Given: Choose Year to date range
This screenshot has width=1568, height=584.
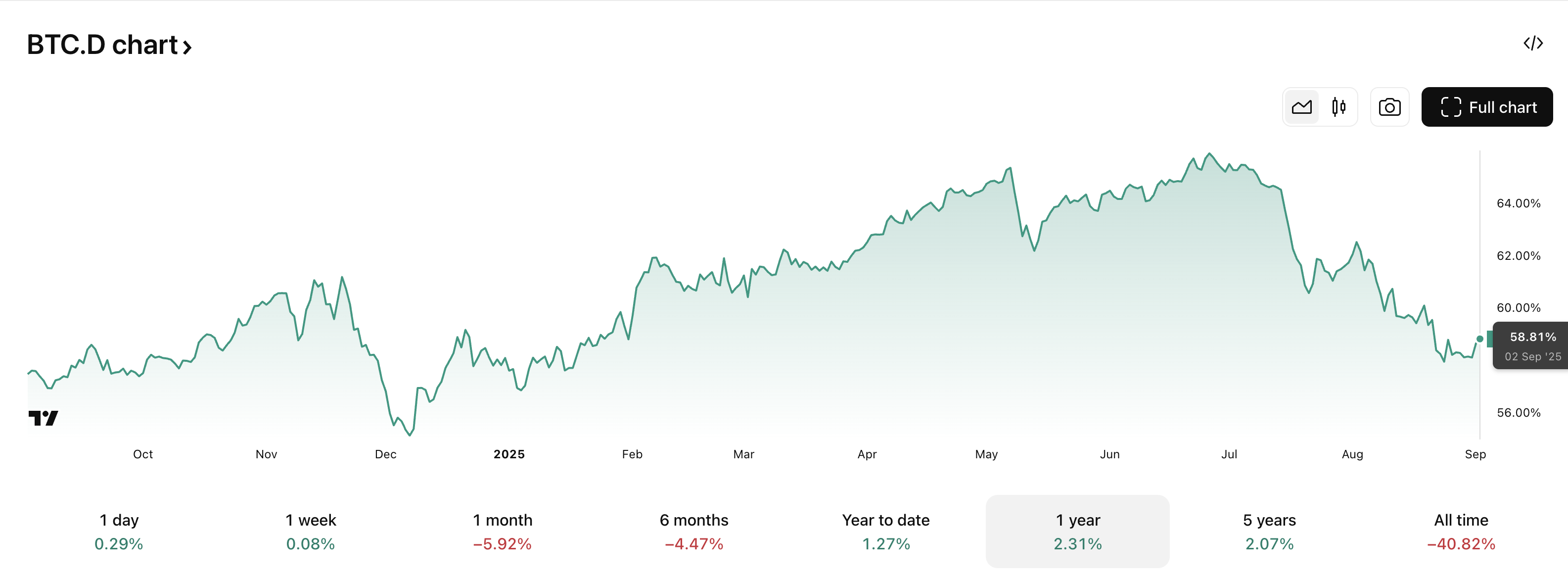Looking at the screenshot, I should (x=886, y=531).
